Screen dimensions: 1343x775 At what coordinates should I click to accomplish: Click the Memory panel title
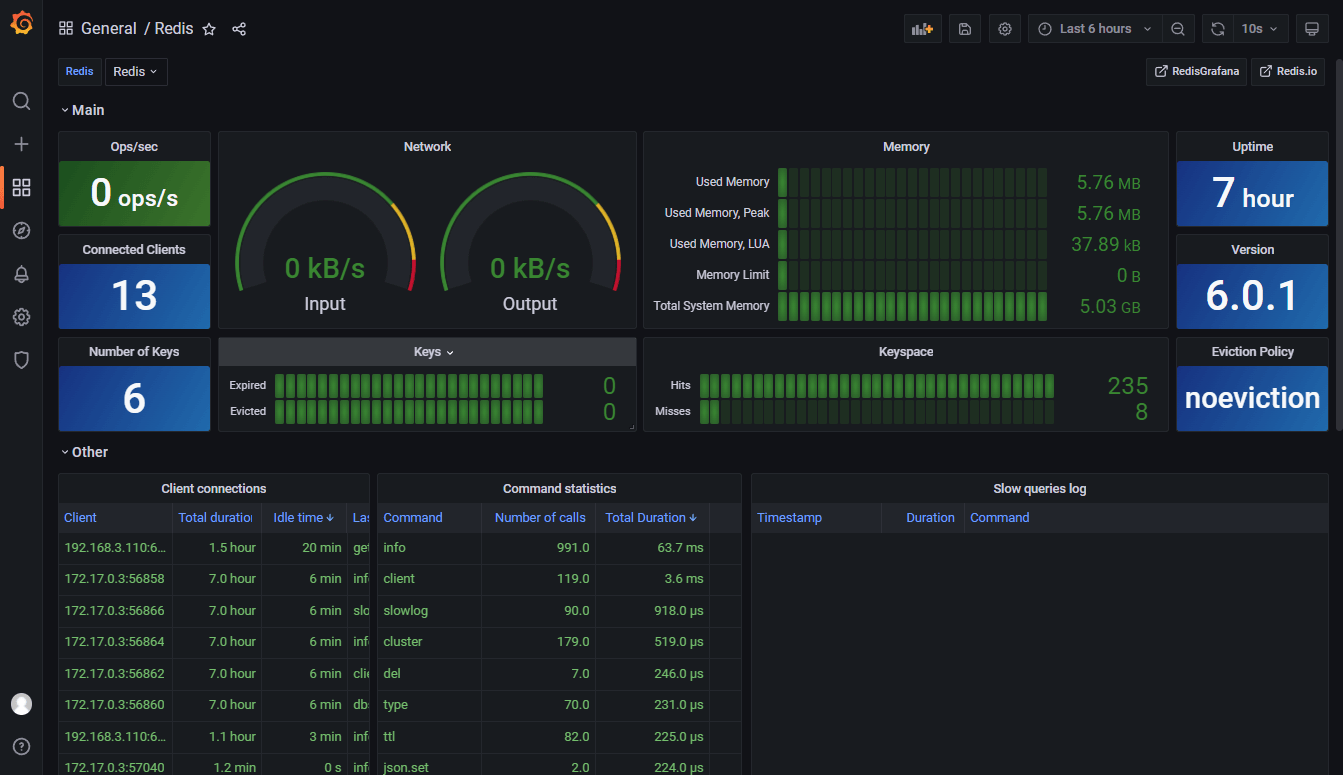[x=906, y=147]
